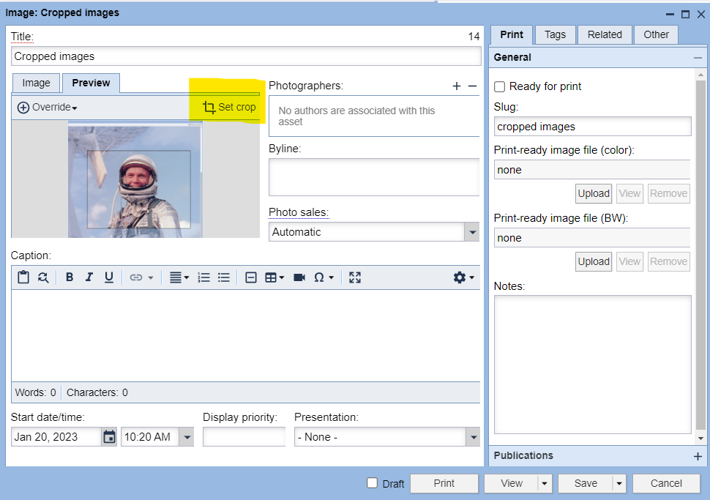
Task: Expand the Override menu
Action: pyautogui.click(x=47, y=107)
